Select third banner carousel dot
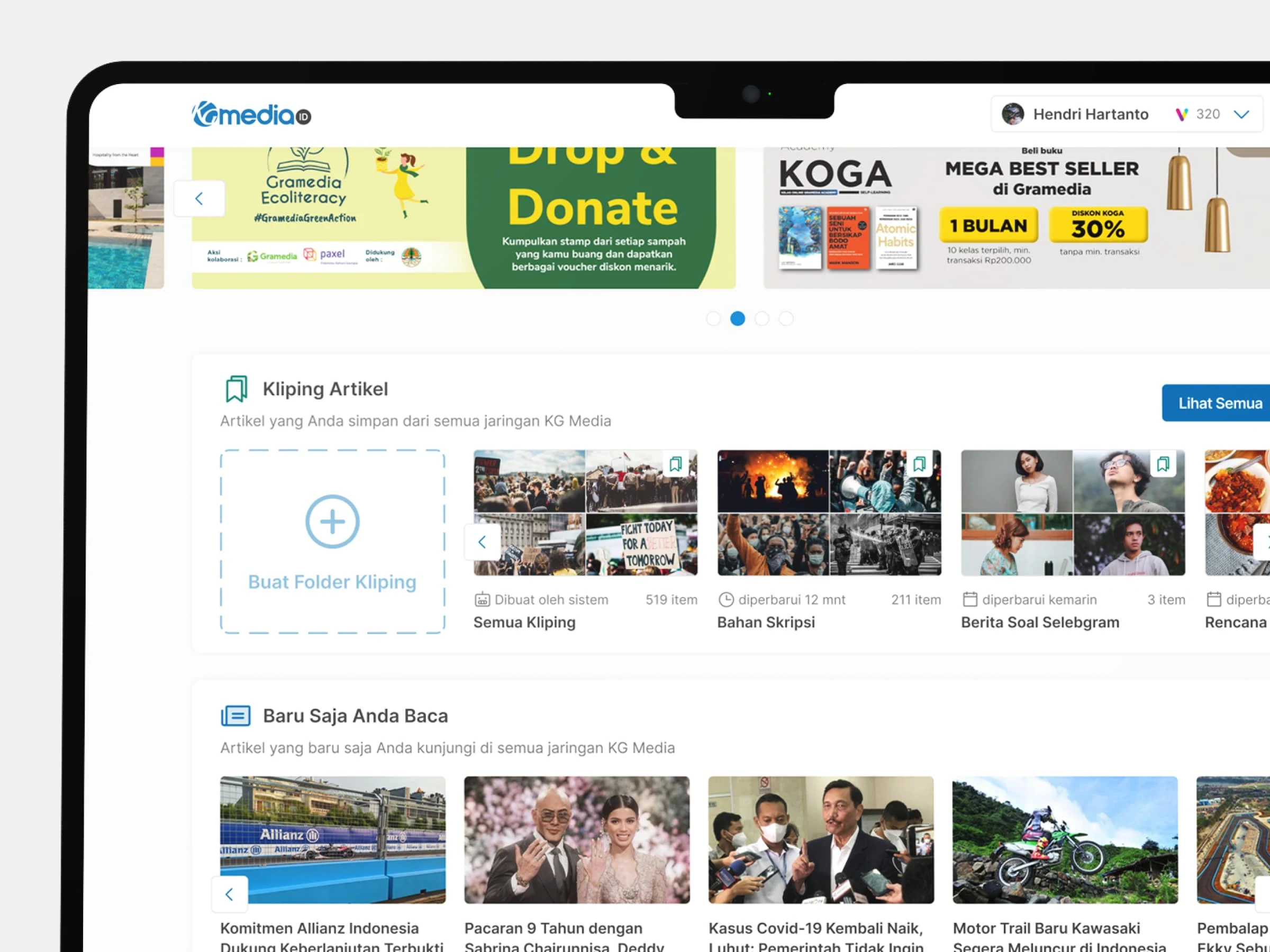 tap(761, 318)
